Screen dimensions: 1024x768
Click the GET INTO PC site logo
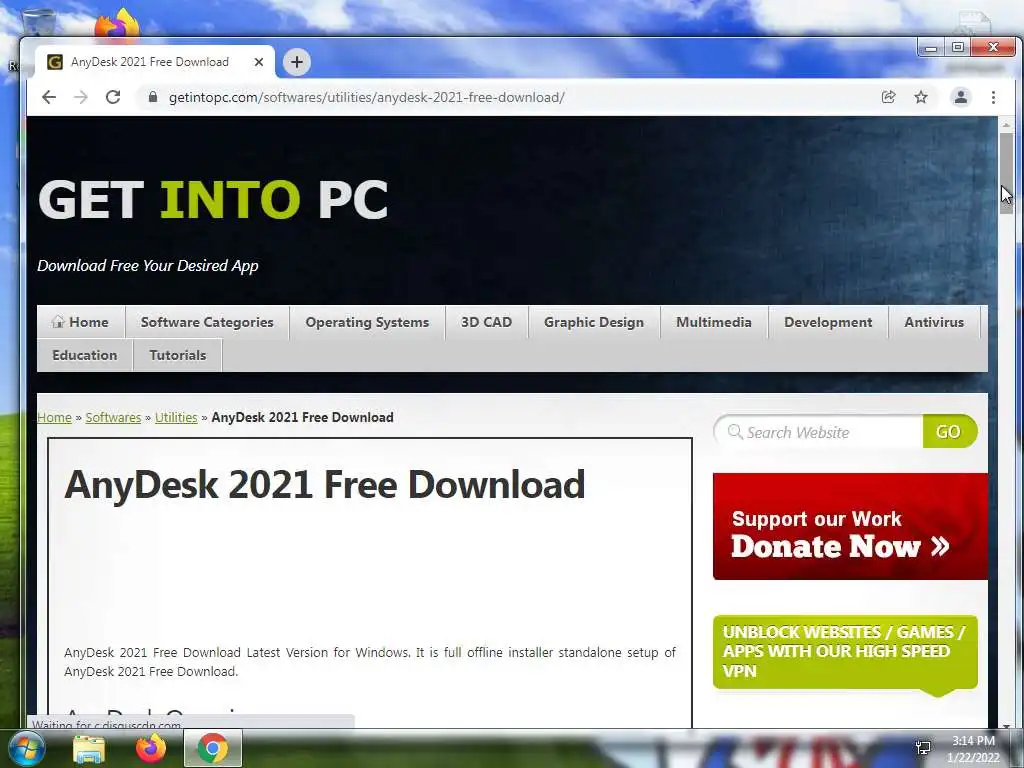213,199
